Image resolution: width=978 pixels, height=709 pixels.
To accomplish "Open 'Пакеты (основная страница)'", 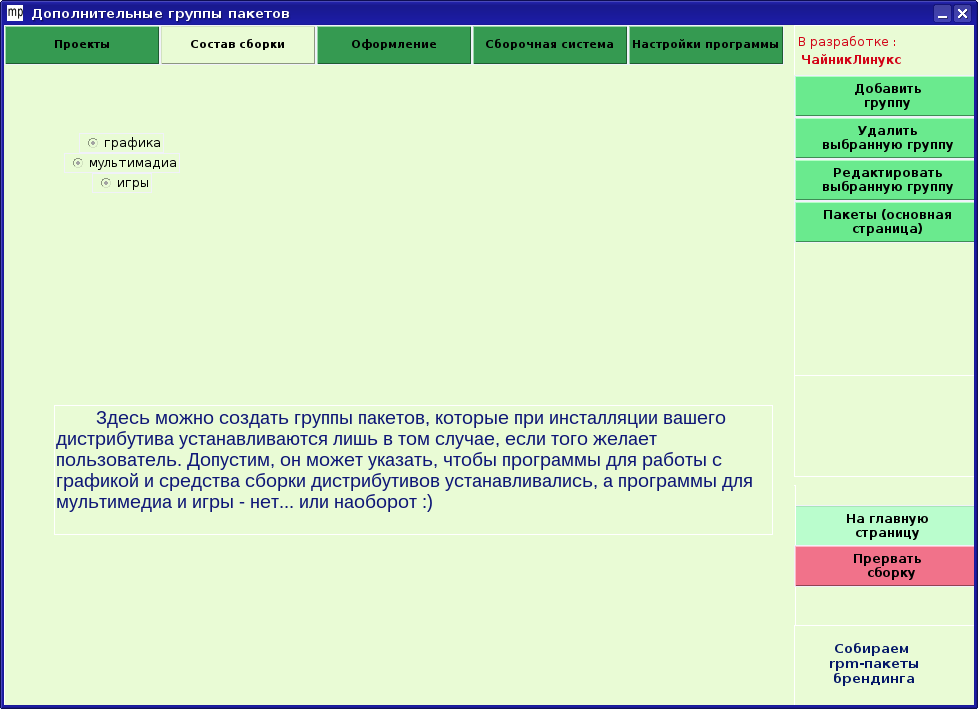I will [x=885, y=222].
